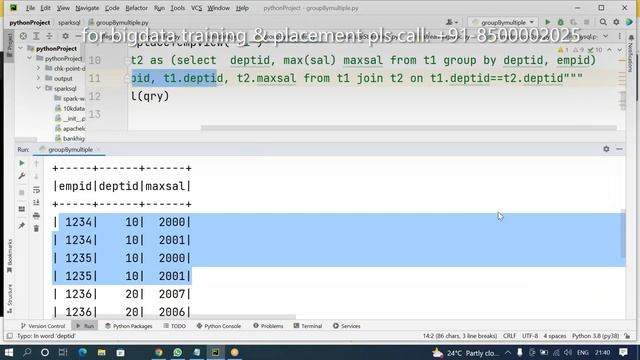Open Run panel settings gear
640x360 pixels.
point(606,149)
